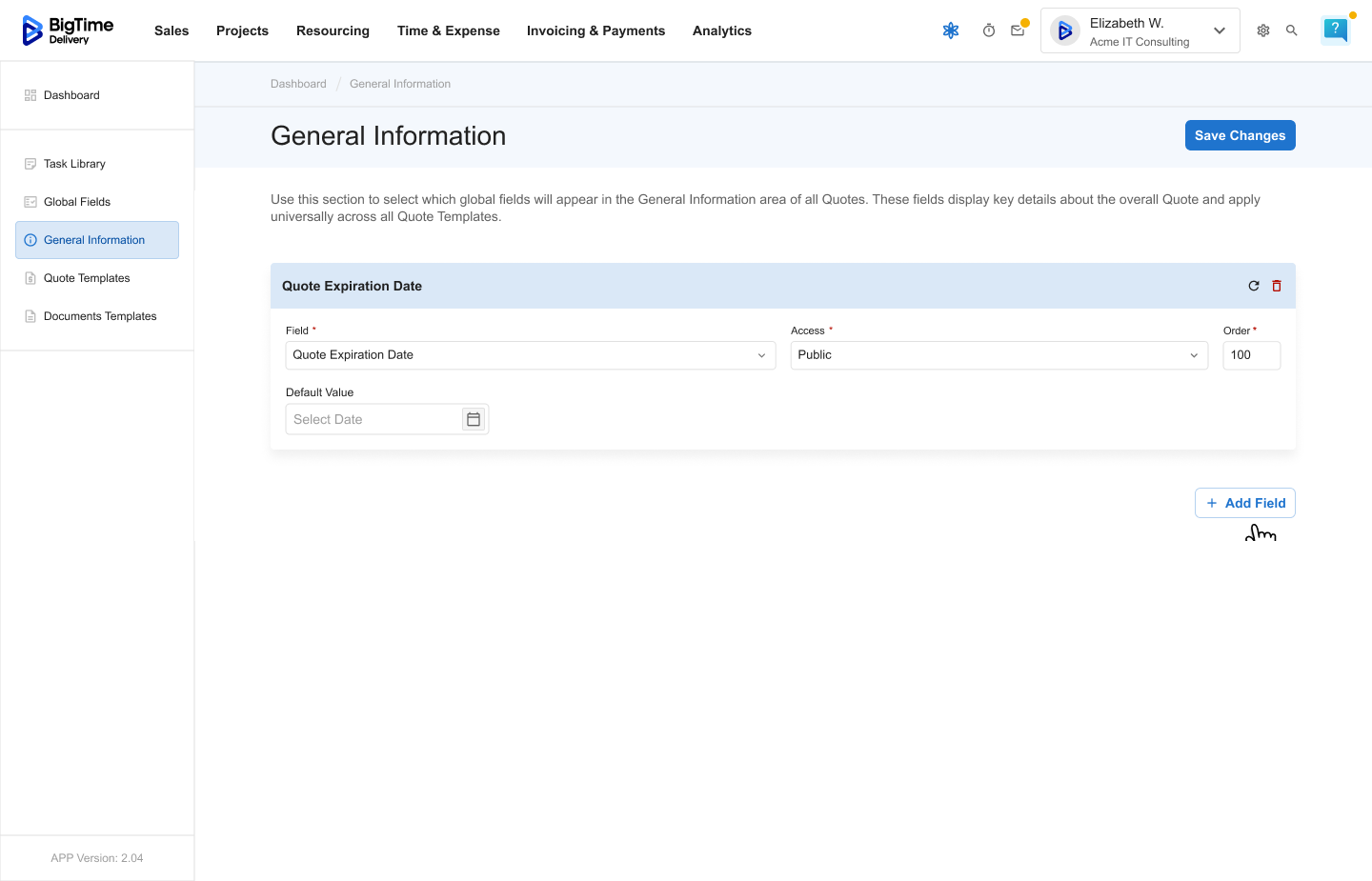Click the search magnifier icon

click(x=1292, y=30)
